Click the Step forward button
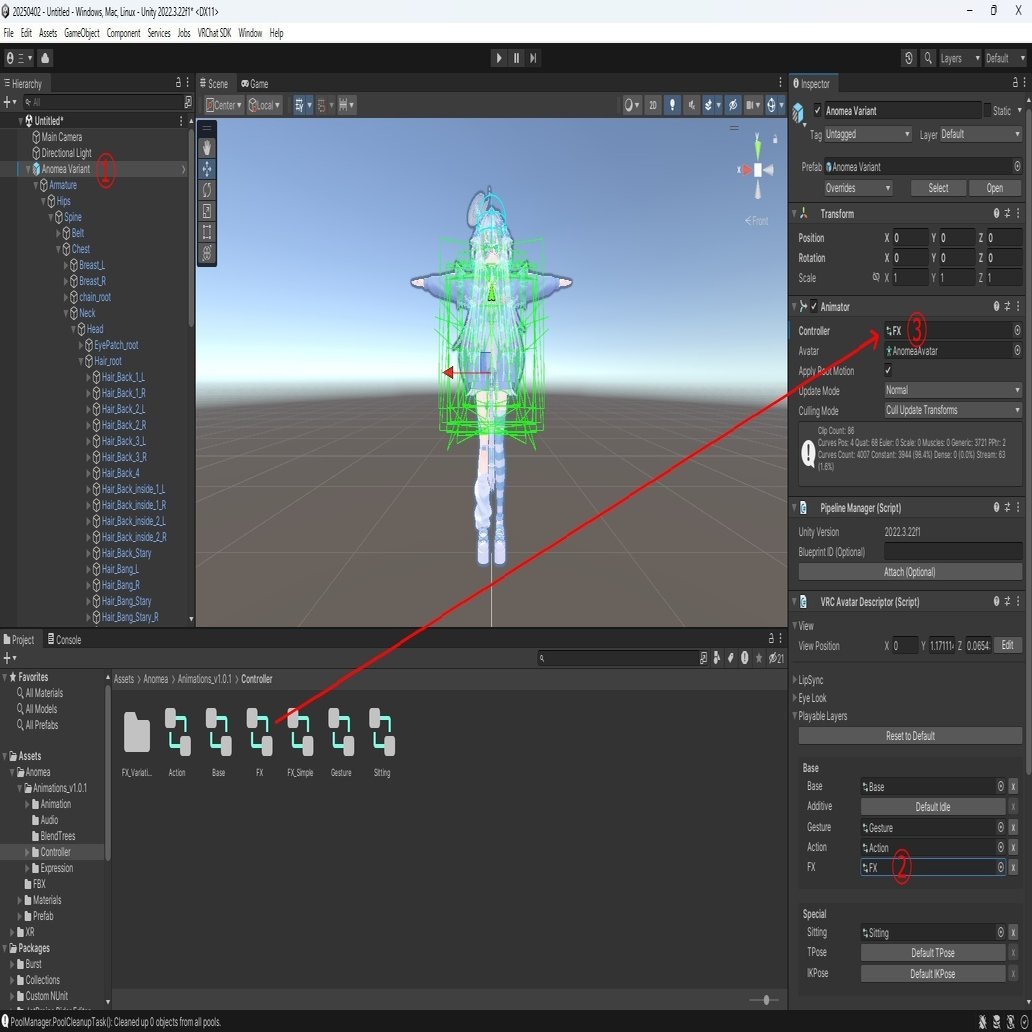This screenshot has height=1032, width=1032. 533,58
